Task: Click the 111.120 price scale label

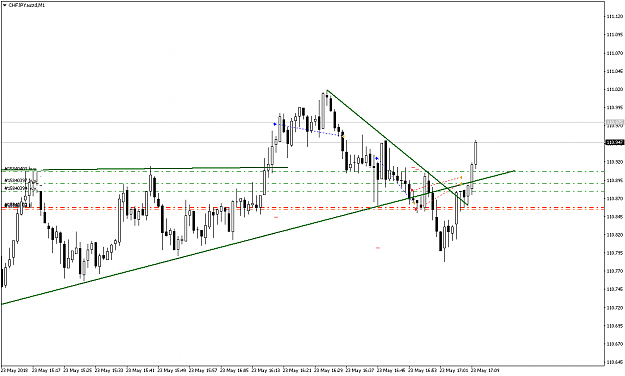Action: 614,16
